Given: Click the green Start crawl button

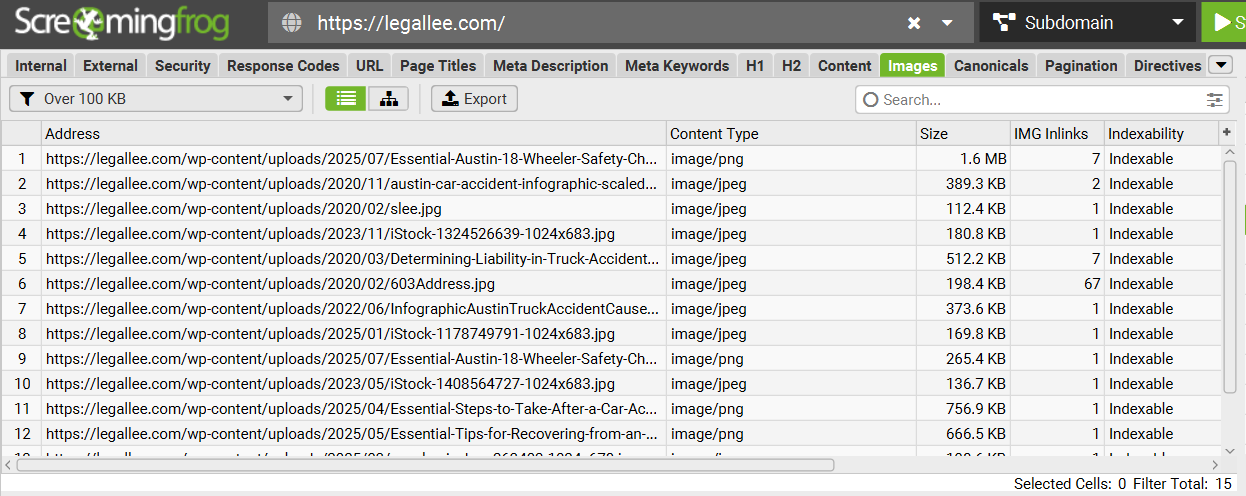Looking at the screenshot, I should pyautogui.click(x=1224, y=22).
